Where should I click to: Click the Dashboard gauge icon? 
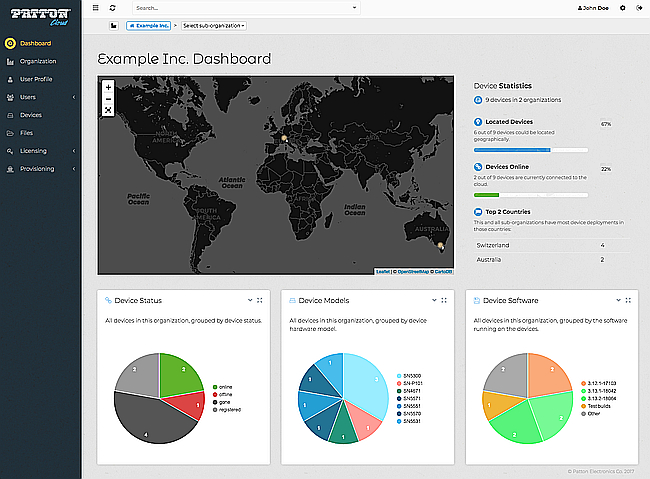10,43
